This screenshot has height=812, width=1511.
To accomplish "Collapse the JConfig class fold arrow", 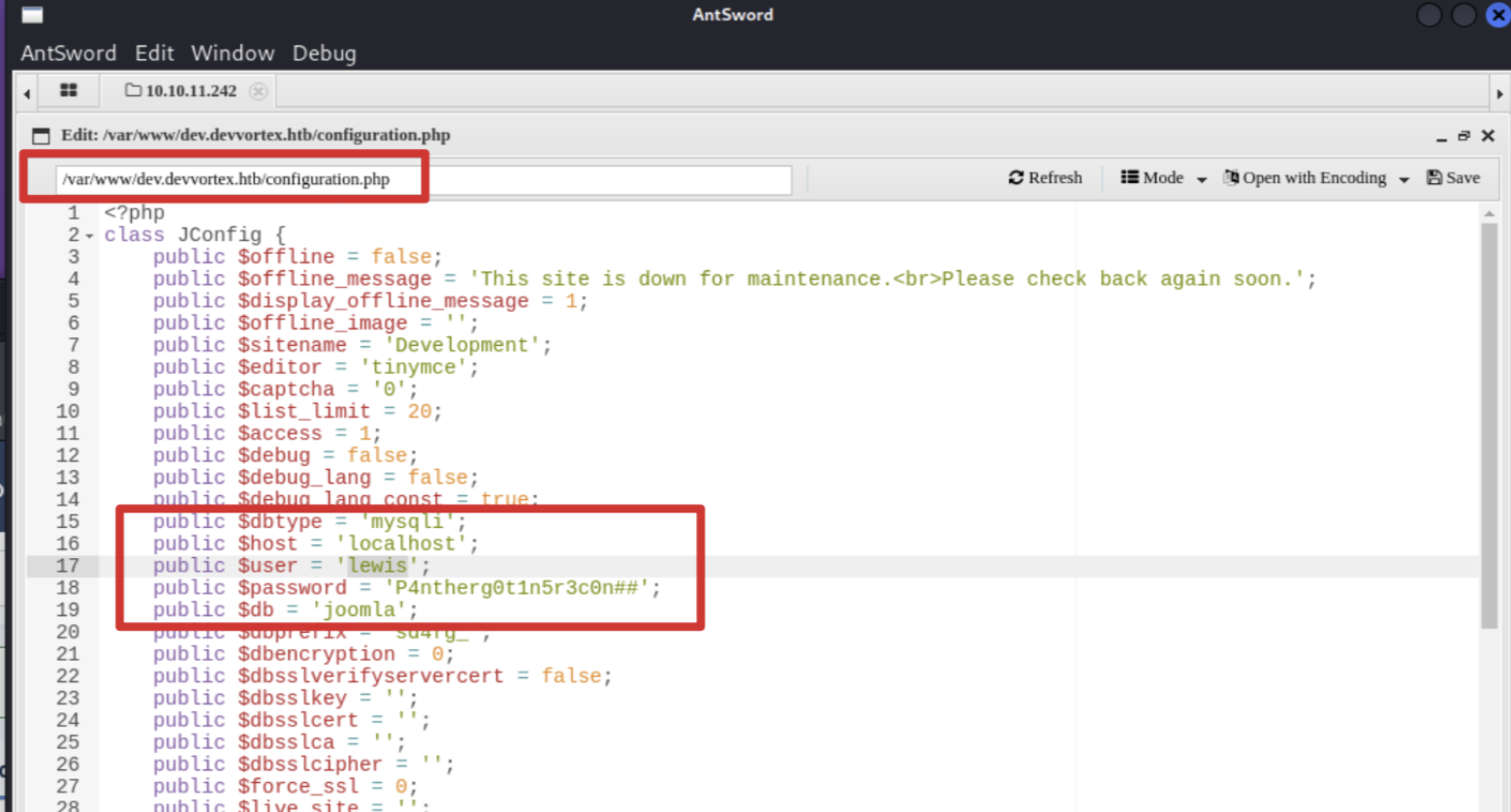I will tap(89, 235).
